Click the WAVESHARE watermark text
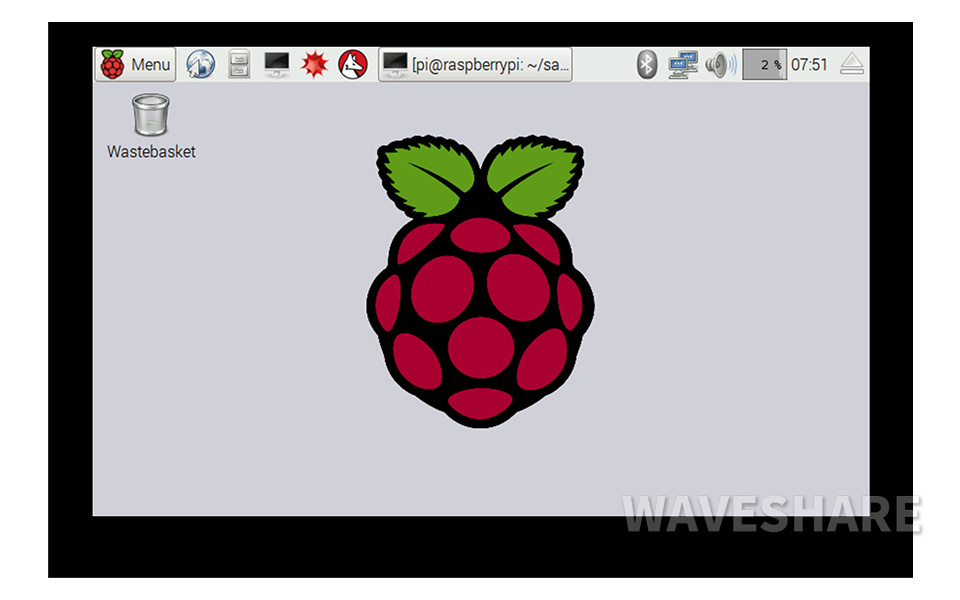This screenshot has height=600, width=960. (x=771, y=514)
